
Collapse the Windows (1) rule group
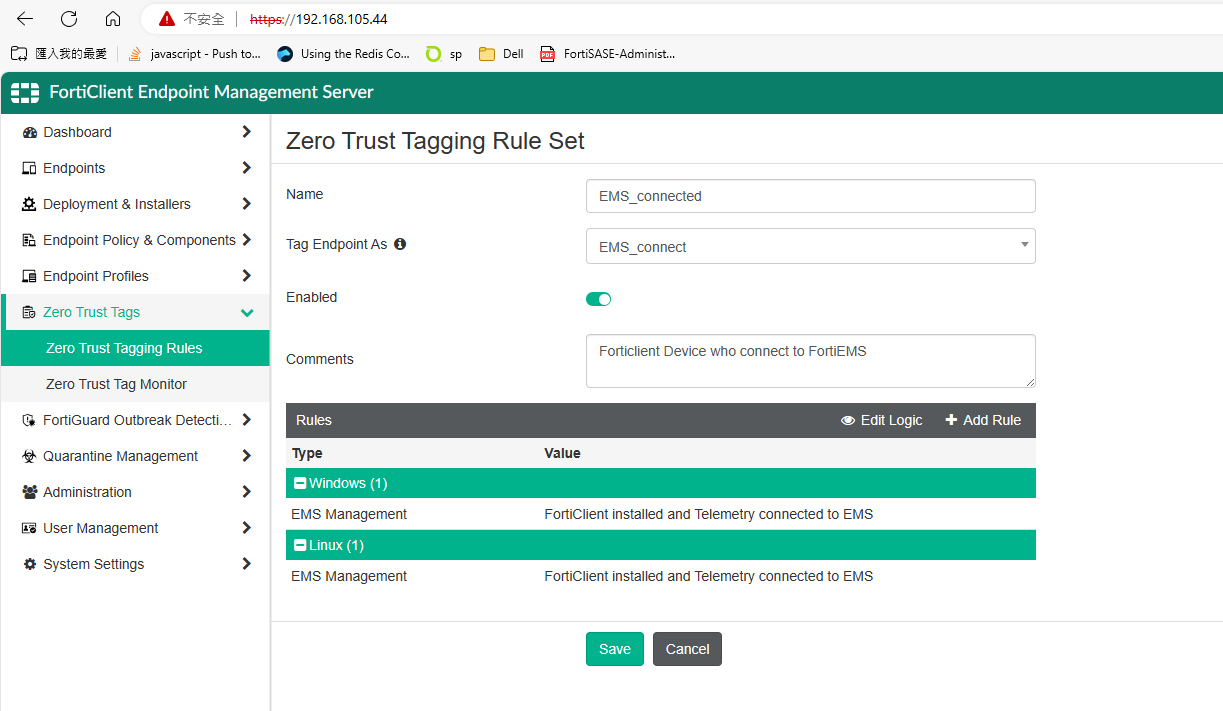tap(300, 483)
